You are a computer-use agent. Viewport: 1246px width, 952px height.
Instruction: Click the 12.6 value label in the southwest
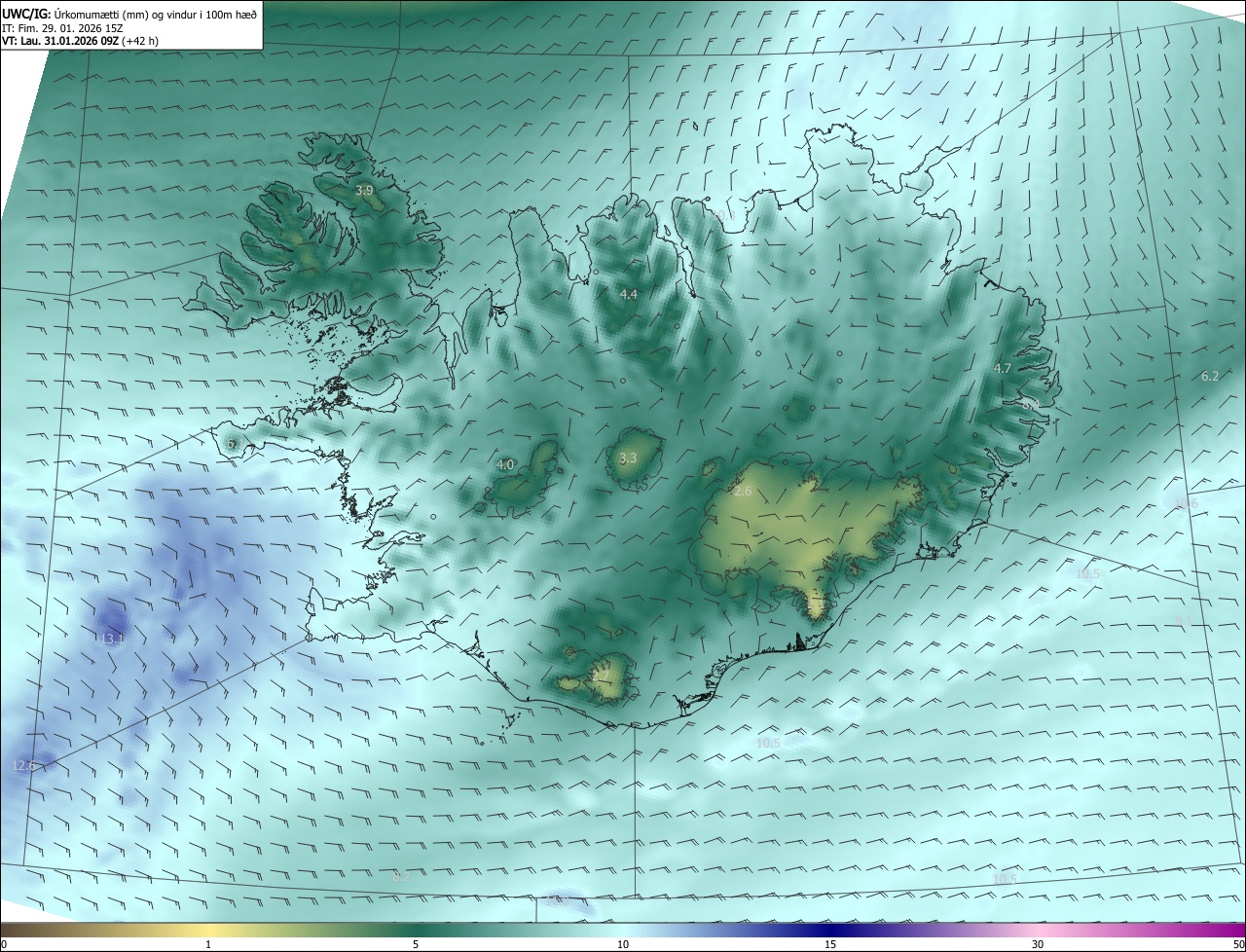click(x=23, y=766)
